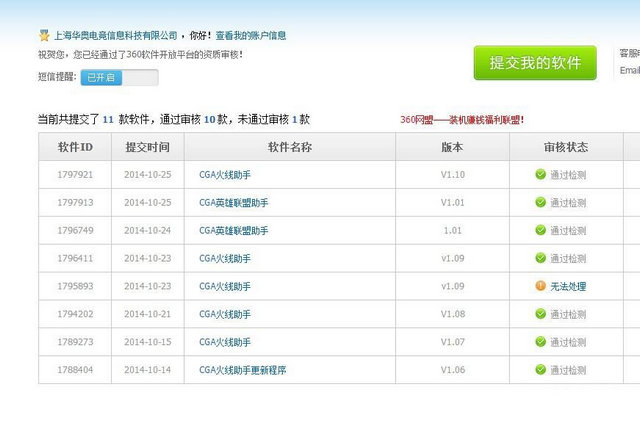
Task: Open CGA英雄联盟助手 link in row 1796749
Action: tap(234, 231)
